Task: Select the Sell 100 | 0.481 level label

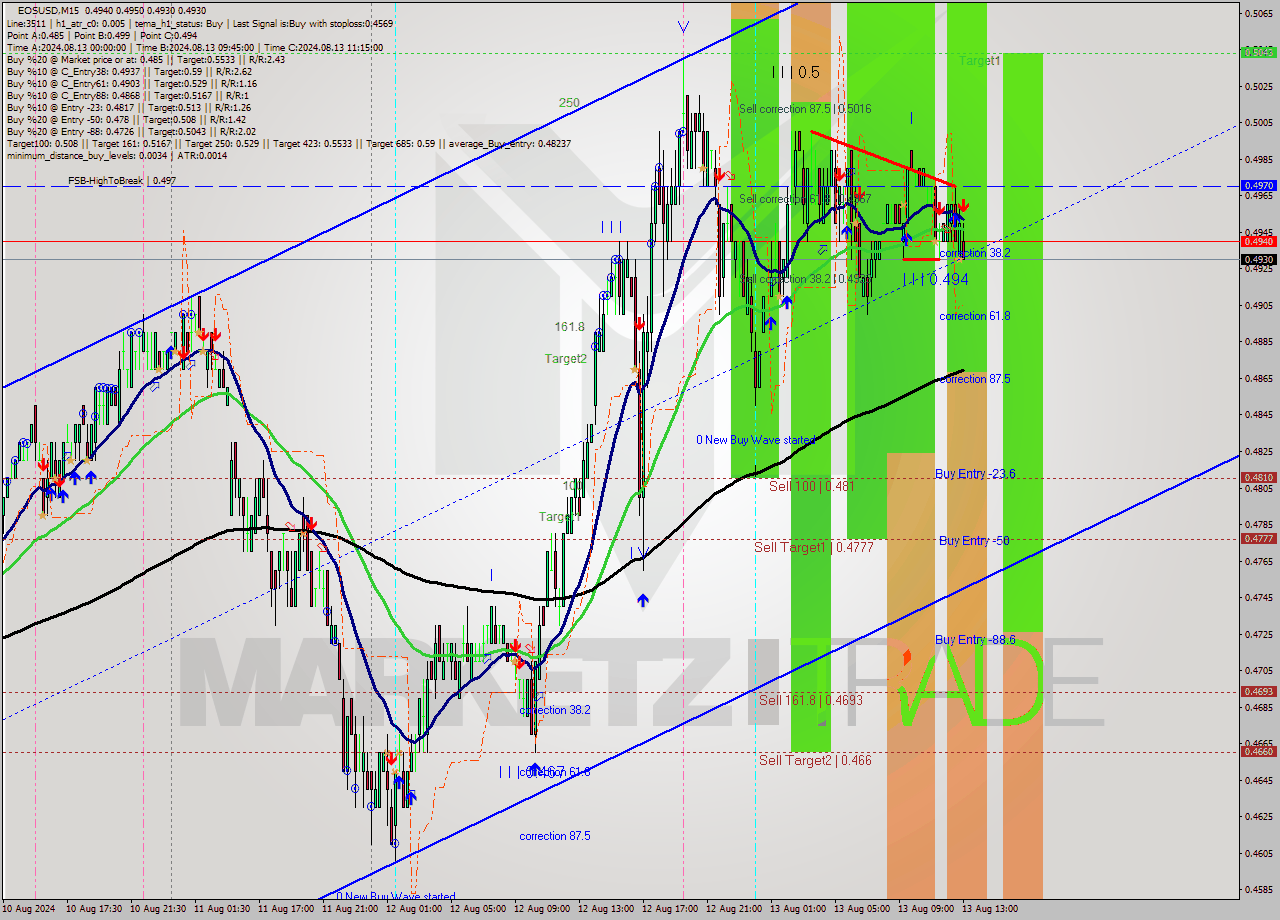Action: point(812,486)
